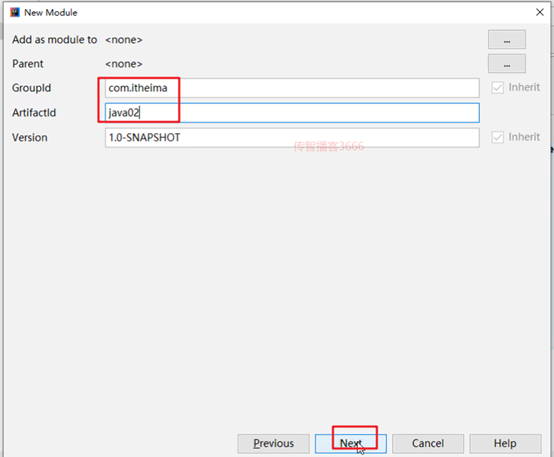Image resolution: width=554 pixels, height=457 pixels.
Task: Focus the GroupId input field
Action: 292,88
